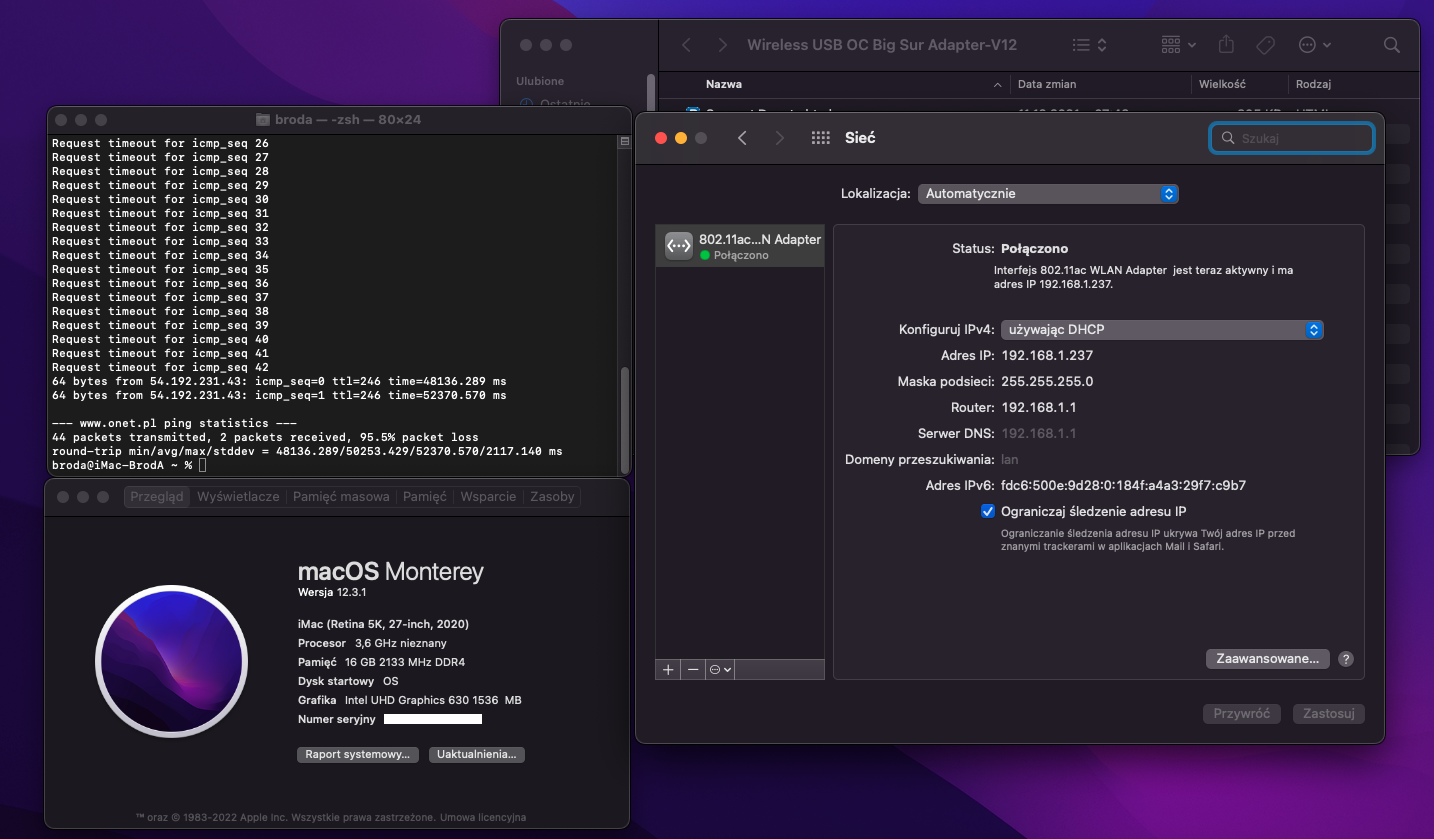The image size is (1434, 839).
Task: Click the remove network service minus button
Action: (693, 669)
